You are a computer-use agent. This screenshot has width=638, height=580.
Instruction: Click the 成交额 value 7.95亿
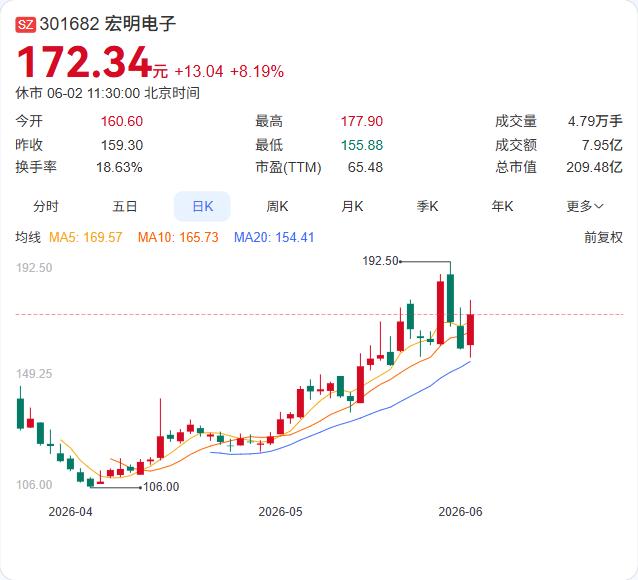pos(602,145)
